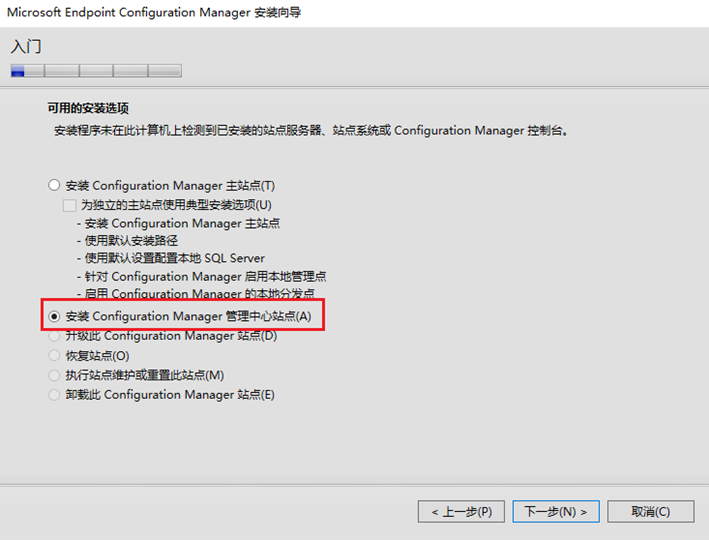The image size is (709, 540).
Task: Choose 升级此 Configuration Manager 站点 radio button
Action: (54, 336)
